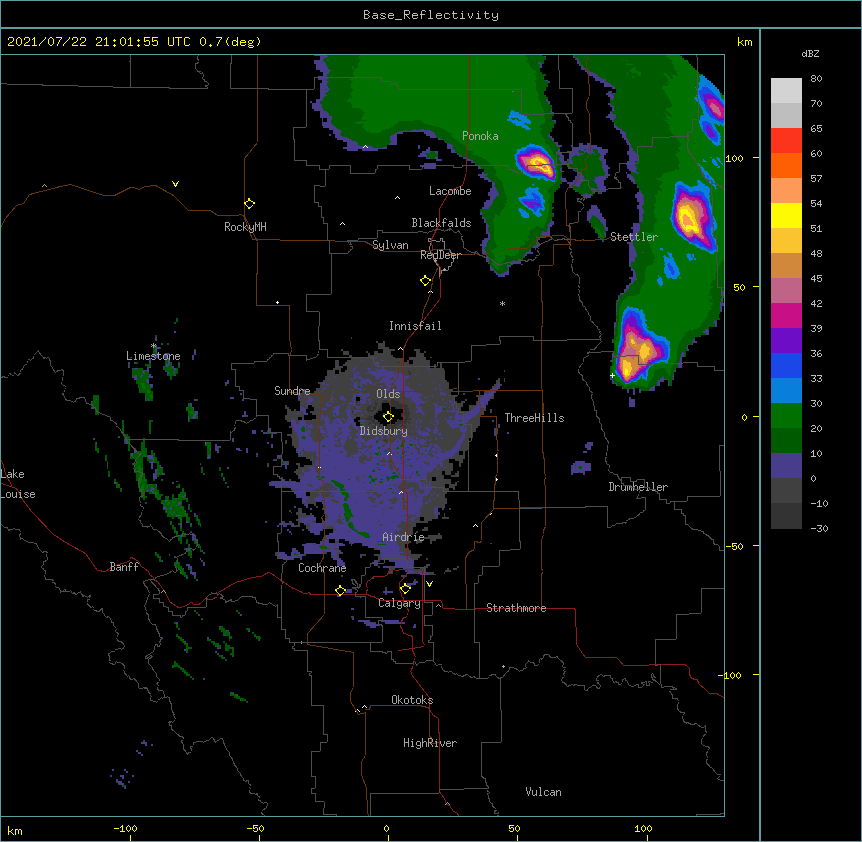Click the Vulcan label
Image resolution: width=862 pixels, height=842 pixels.
point(543,792)
